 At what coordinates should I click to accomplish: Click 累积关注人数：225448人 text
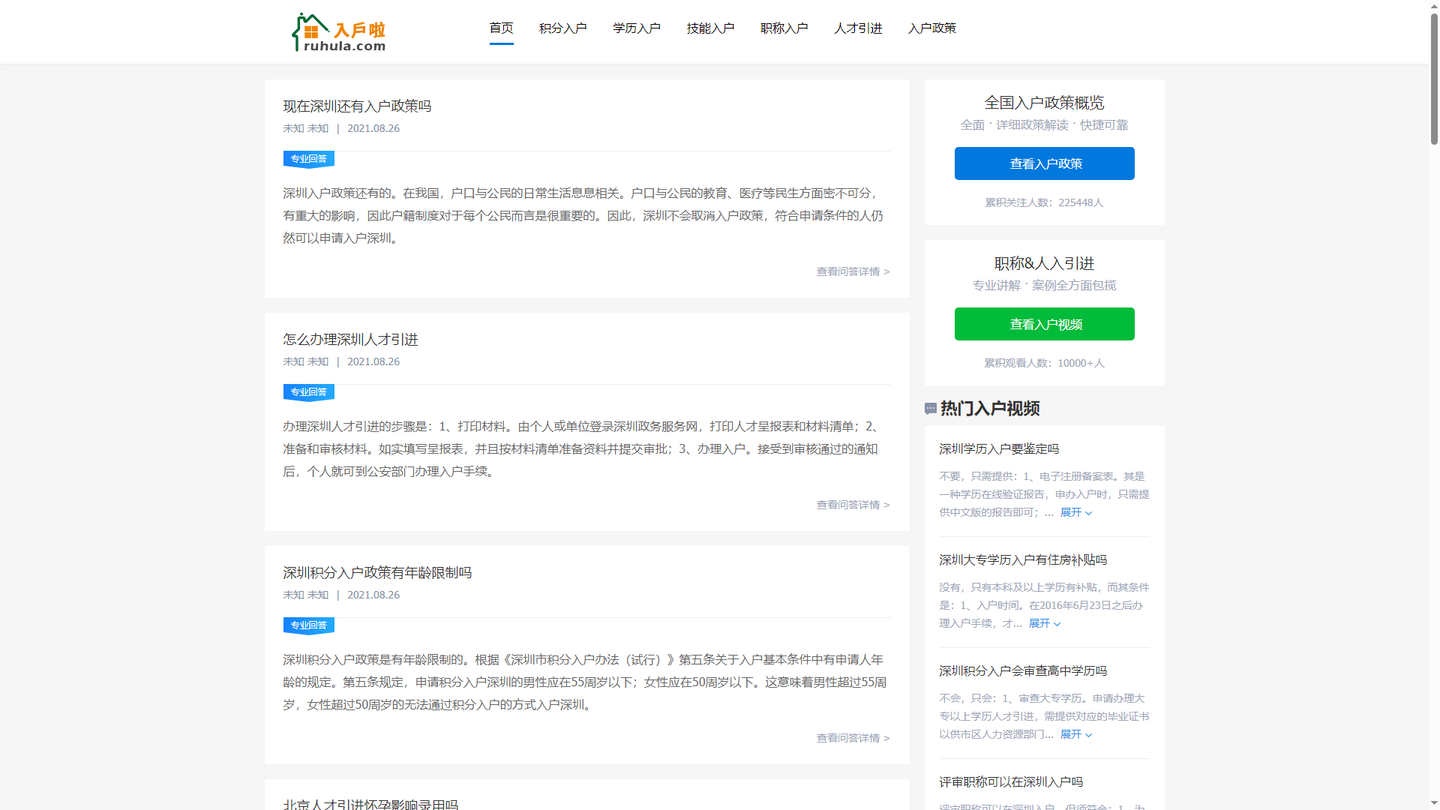click(x=1045, y=203)
